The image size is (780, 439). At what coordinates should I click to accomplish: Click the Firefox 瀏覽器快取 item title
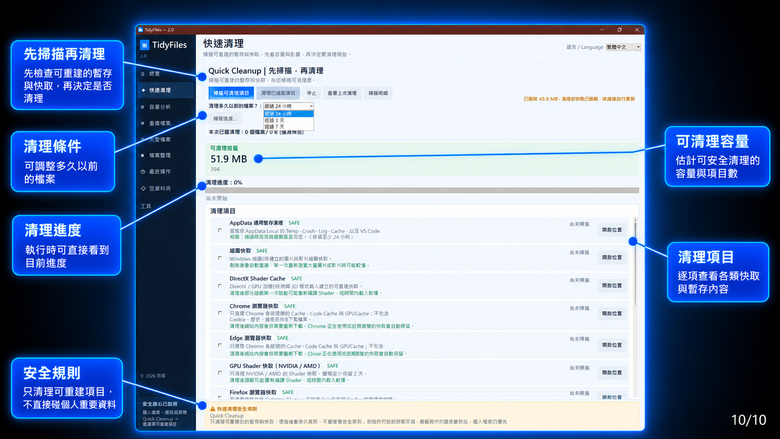coord(253,392)
